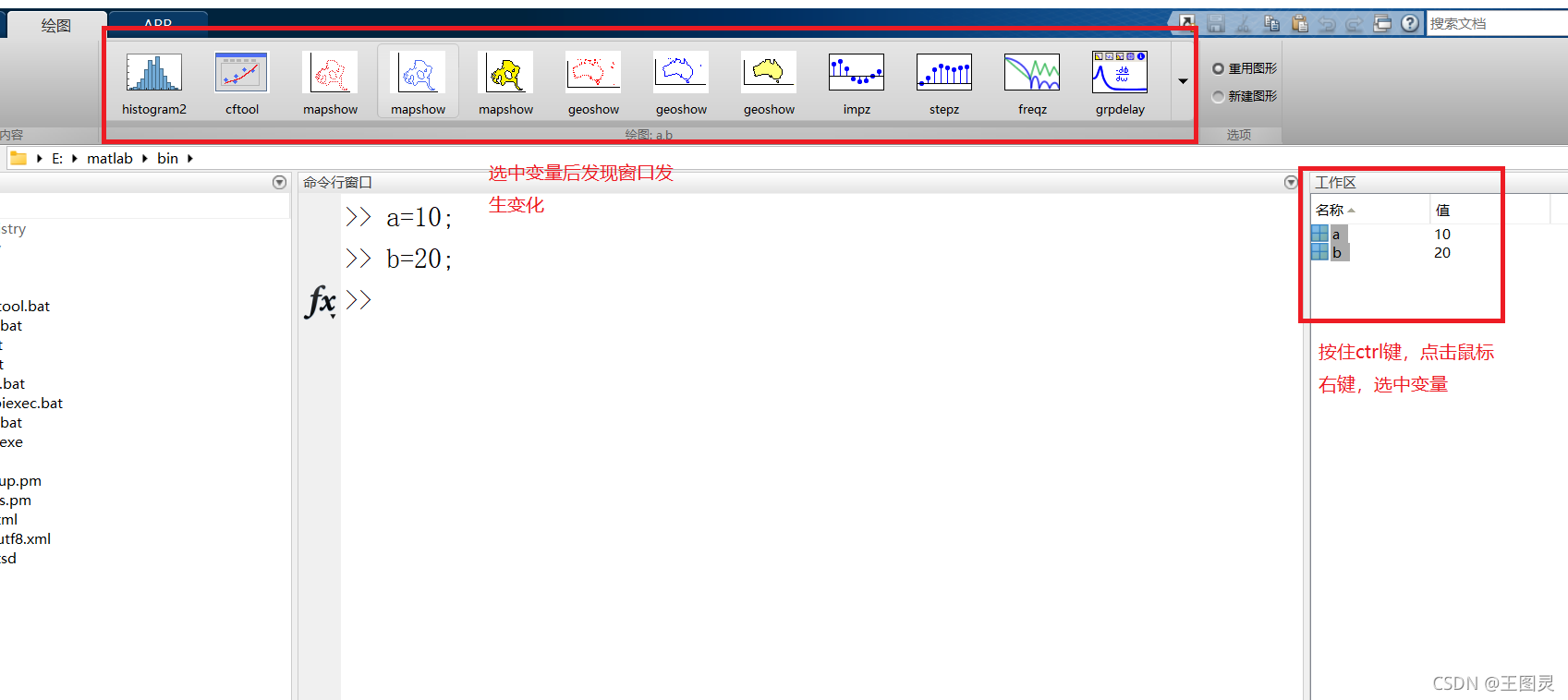This screenshot has width=1568, height=700.
Task: Select the exe file in folder list
Action: tap(11, 442)
